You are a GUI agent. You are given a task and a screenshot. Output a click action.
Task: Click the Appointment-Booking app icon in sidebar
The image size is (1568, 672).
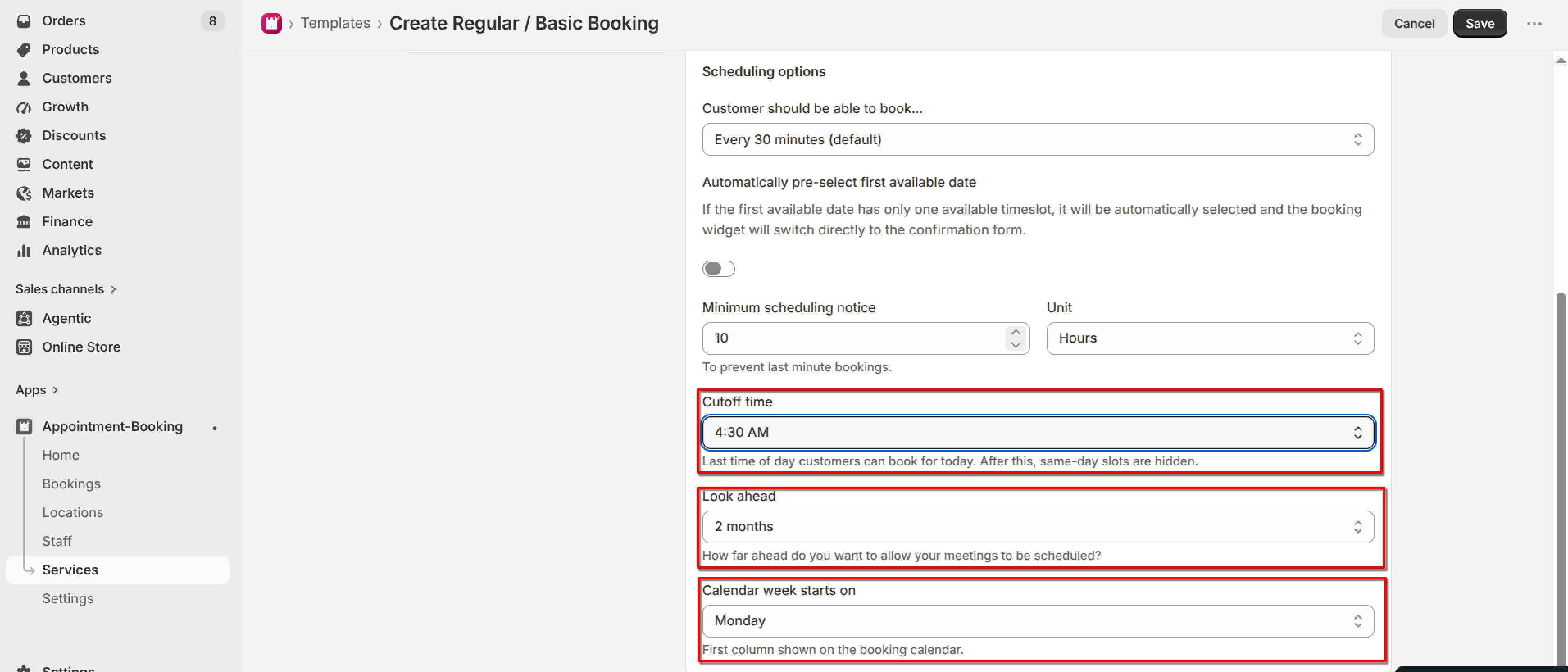[x=24, y=427]
